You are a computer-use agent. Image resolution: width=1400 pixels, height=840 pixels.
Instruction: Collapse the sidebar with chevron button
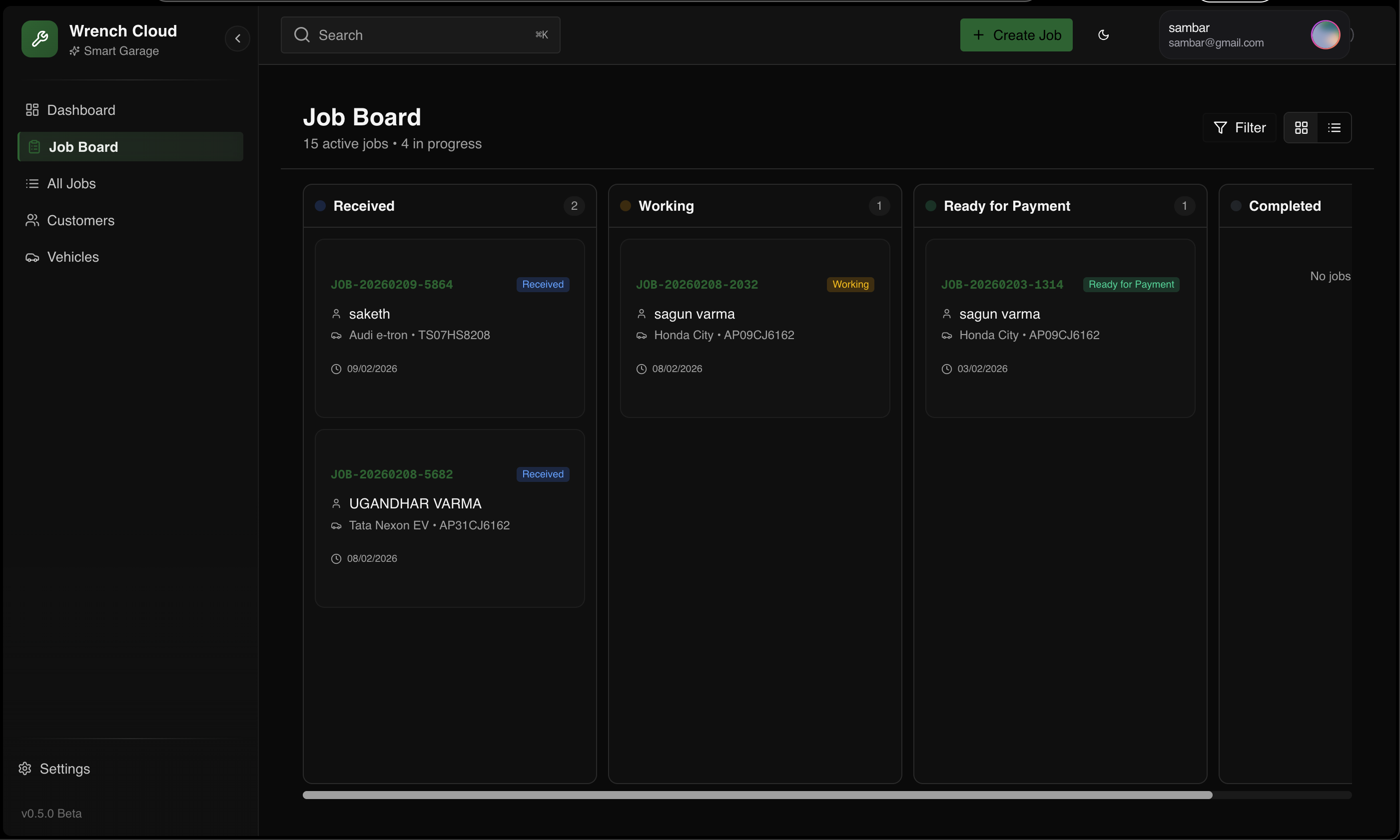(x=237, y=38)
